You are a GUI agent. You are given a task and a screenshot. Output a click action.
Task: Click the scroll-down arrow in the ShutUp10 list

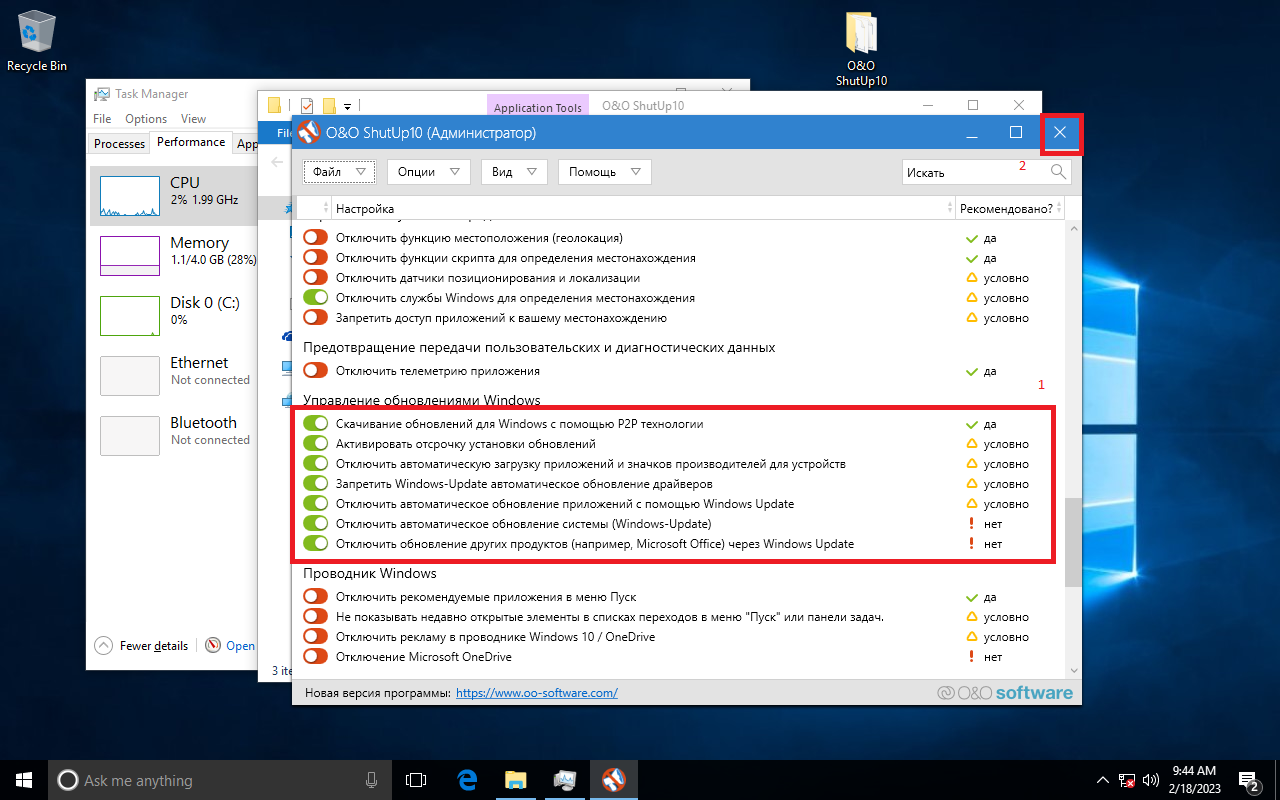(x=1073, y=670)
